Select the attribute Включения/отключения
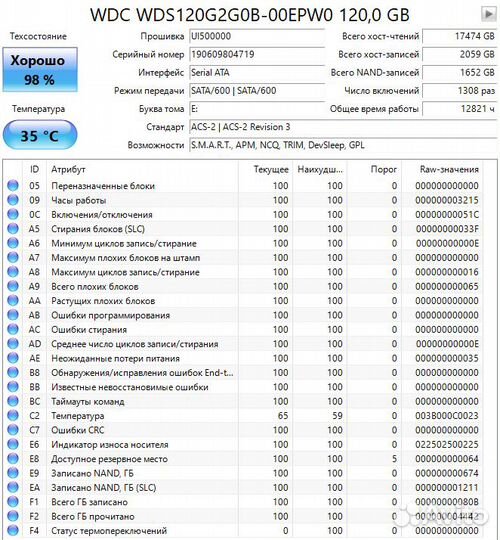This screenshot has height=540, width=500. coord(102,215)
